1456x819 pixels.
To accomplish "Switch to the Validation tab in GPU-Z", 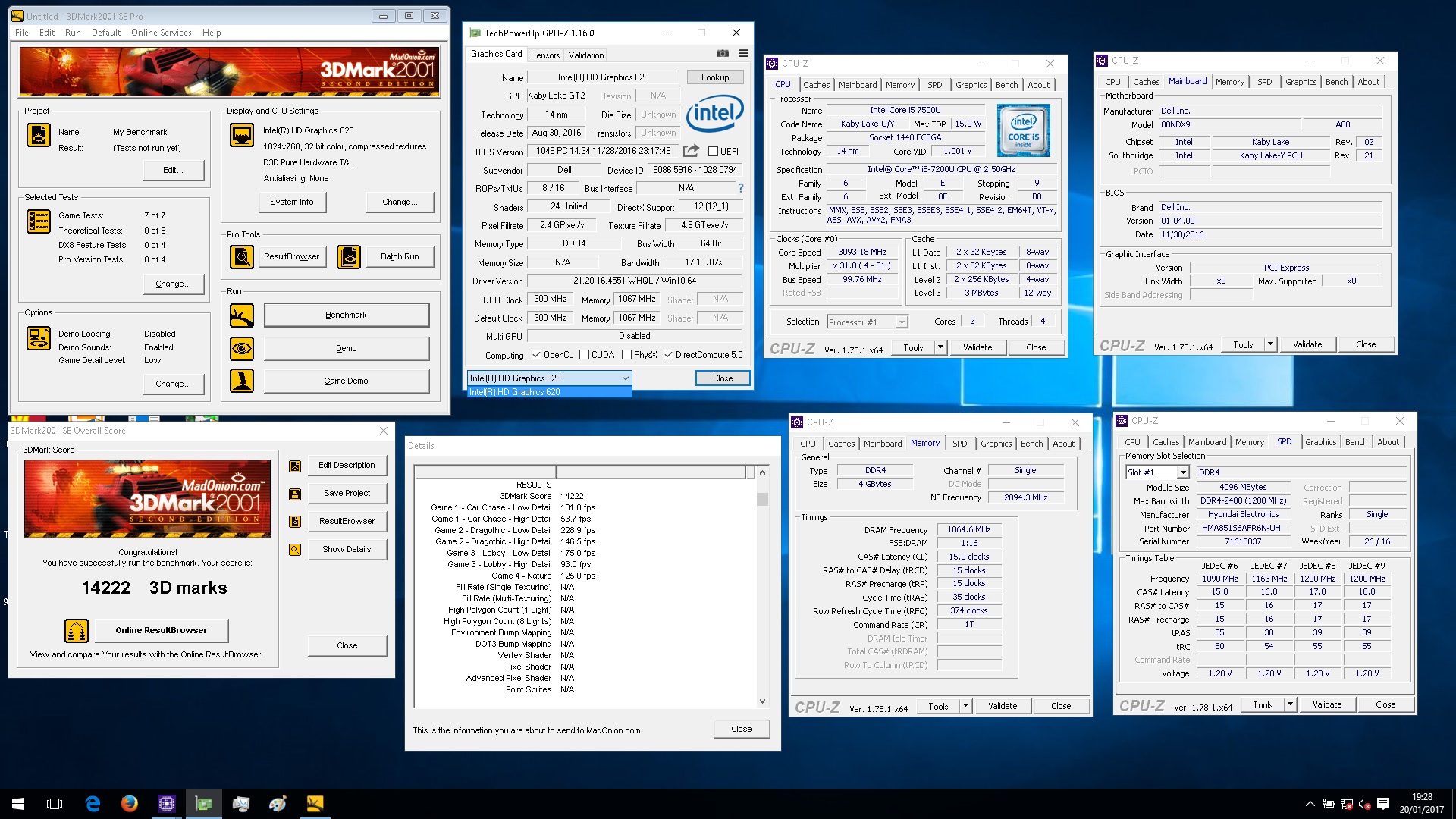I will (x=586, y=55).
